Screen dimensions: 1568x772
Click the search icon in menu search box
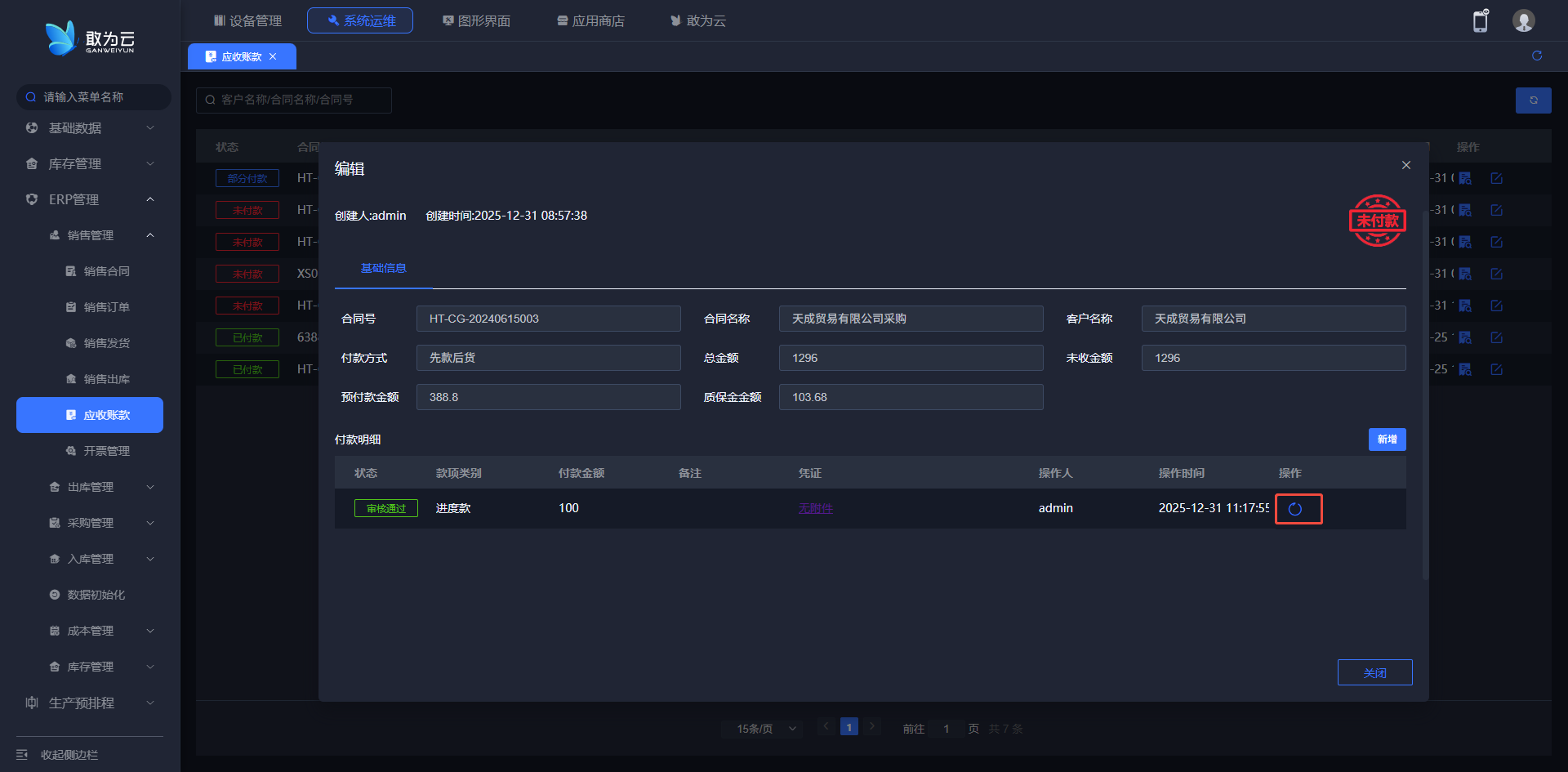tap(31, 97)
